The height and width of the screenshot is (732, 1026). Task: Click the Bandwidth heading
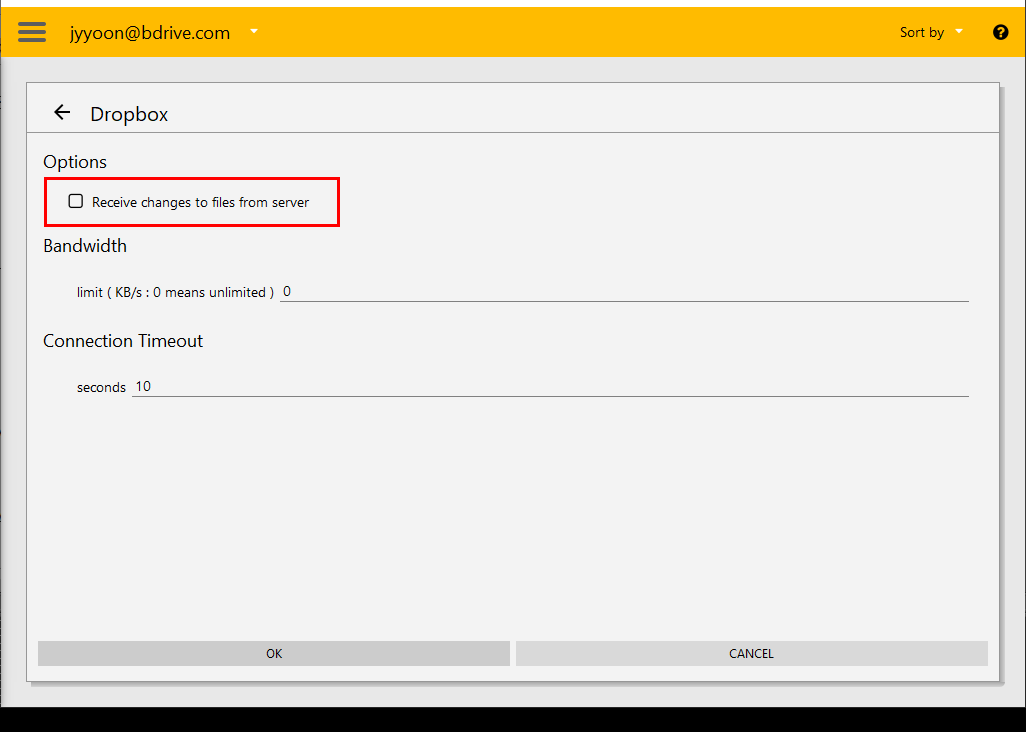point(85,246)
